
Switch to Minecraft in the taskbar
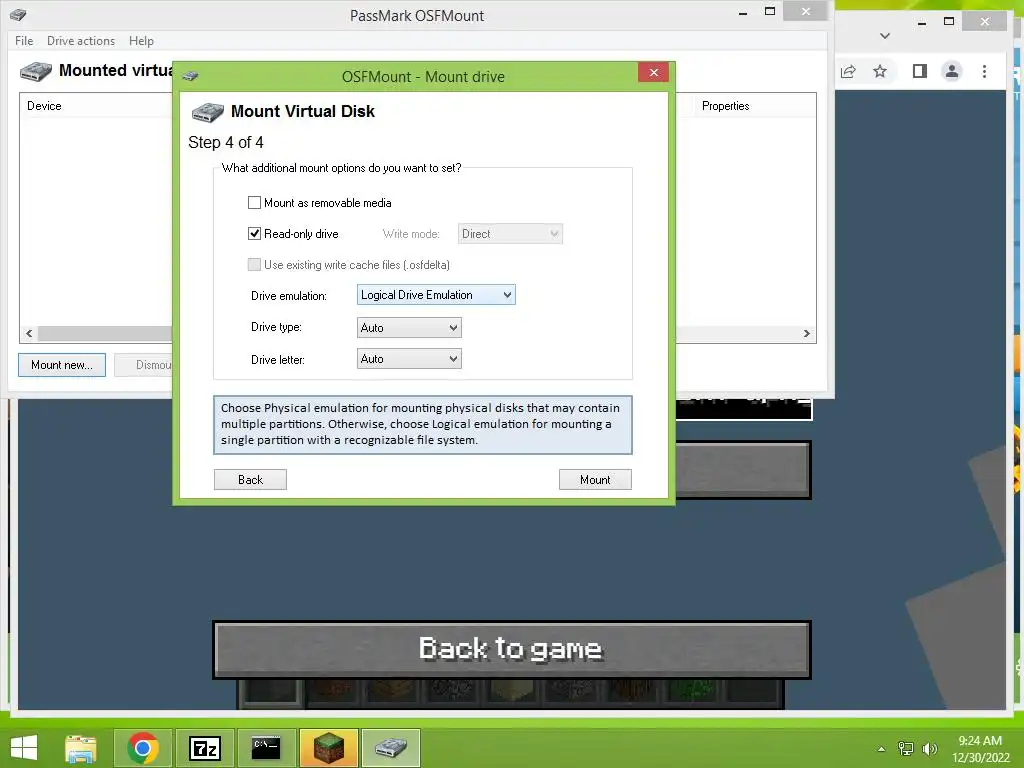328,748
